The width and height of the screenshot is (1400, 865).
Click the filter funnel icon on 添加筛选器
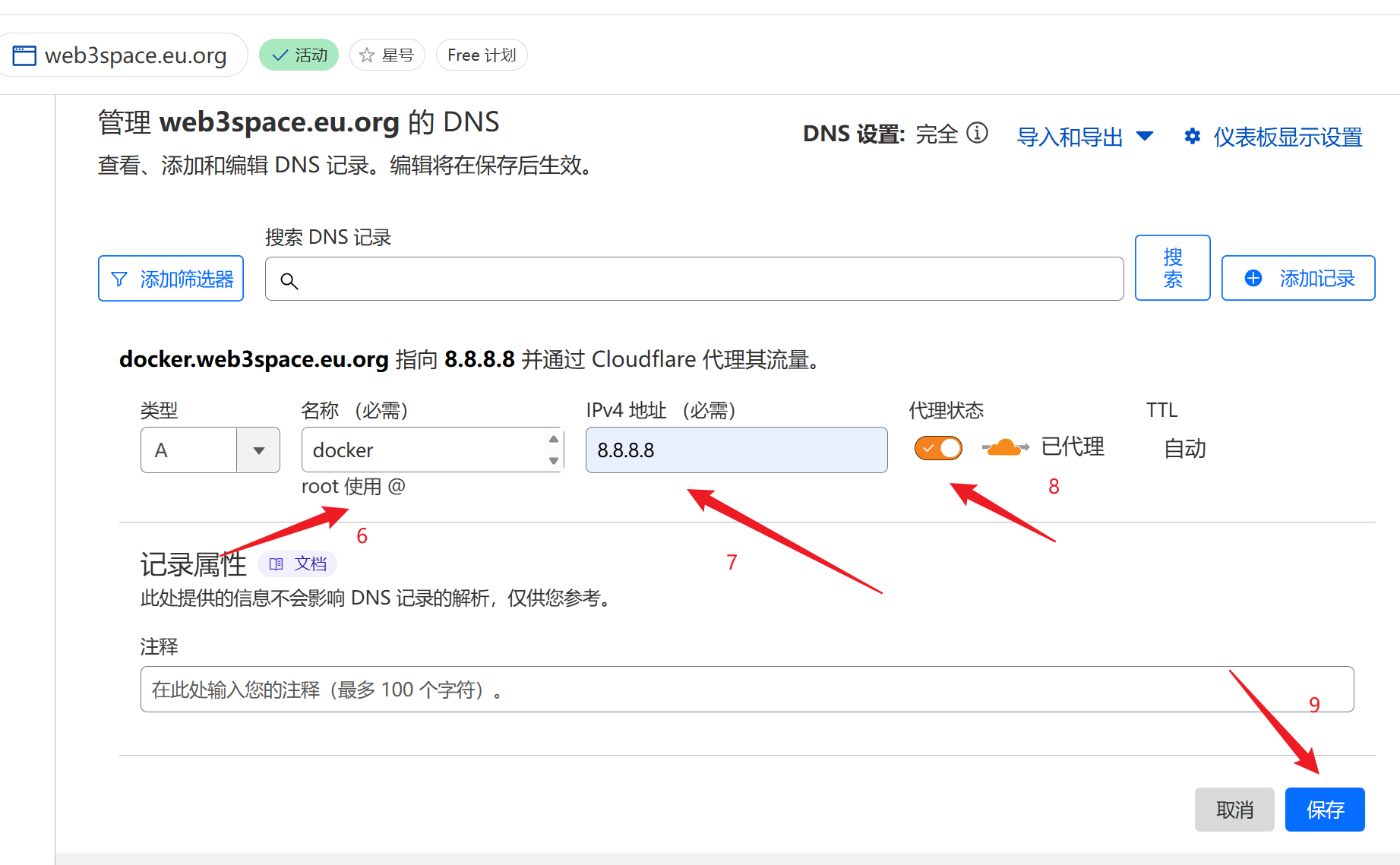120,279
